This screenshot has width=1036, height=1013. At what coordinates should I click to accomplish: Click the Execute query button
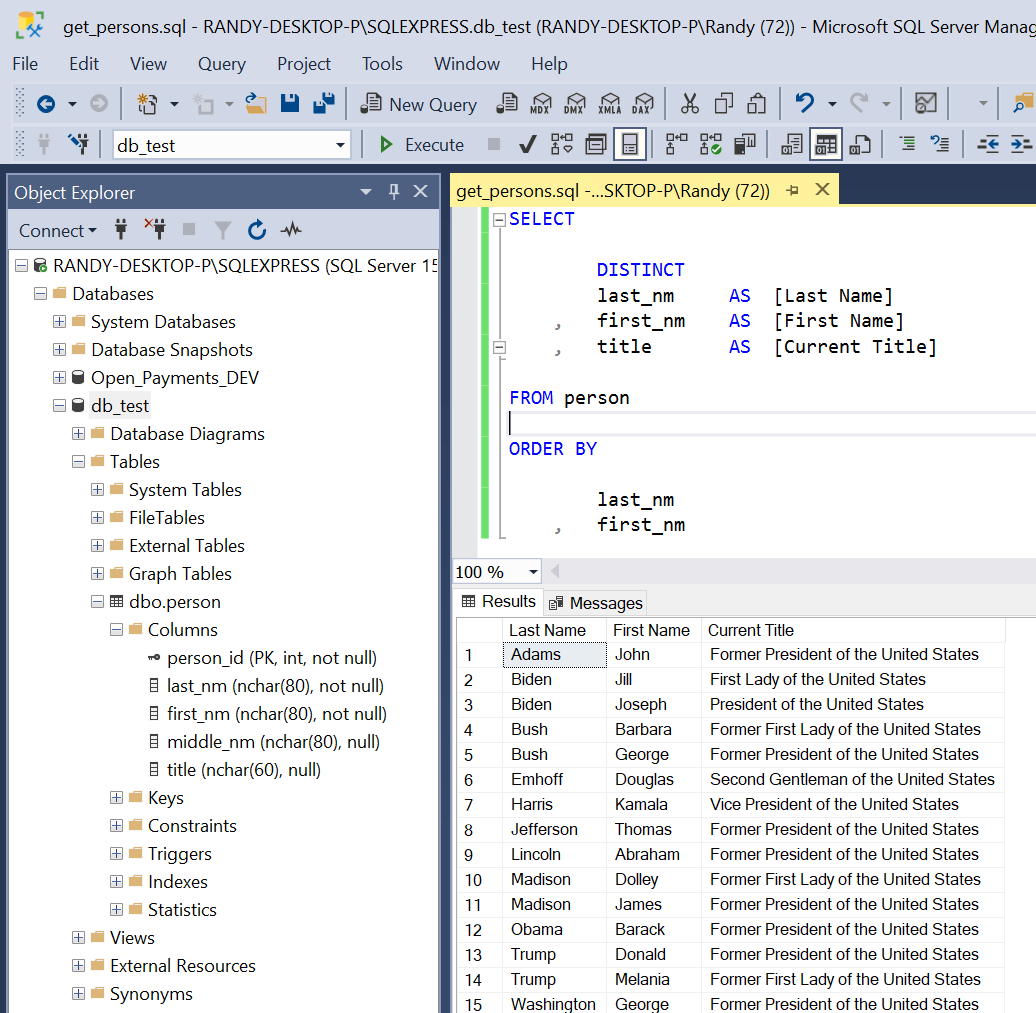[421, 145]
